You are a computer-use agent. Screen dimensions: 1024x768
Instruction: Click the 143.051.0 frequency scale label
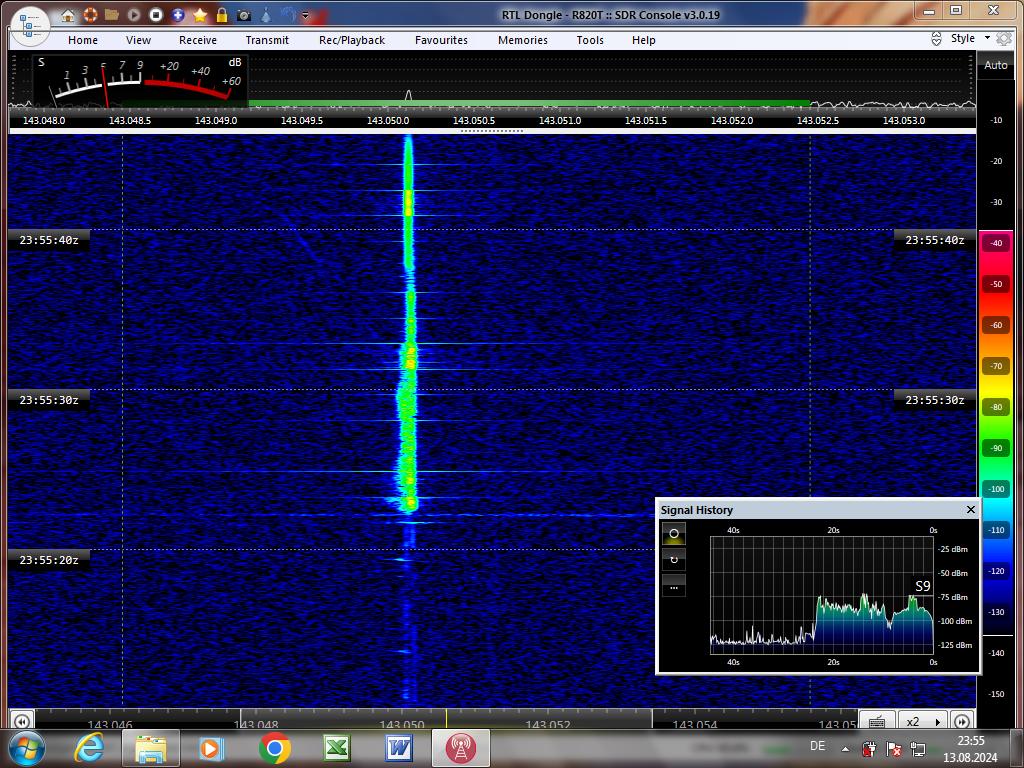point(560,121)
